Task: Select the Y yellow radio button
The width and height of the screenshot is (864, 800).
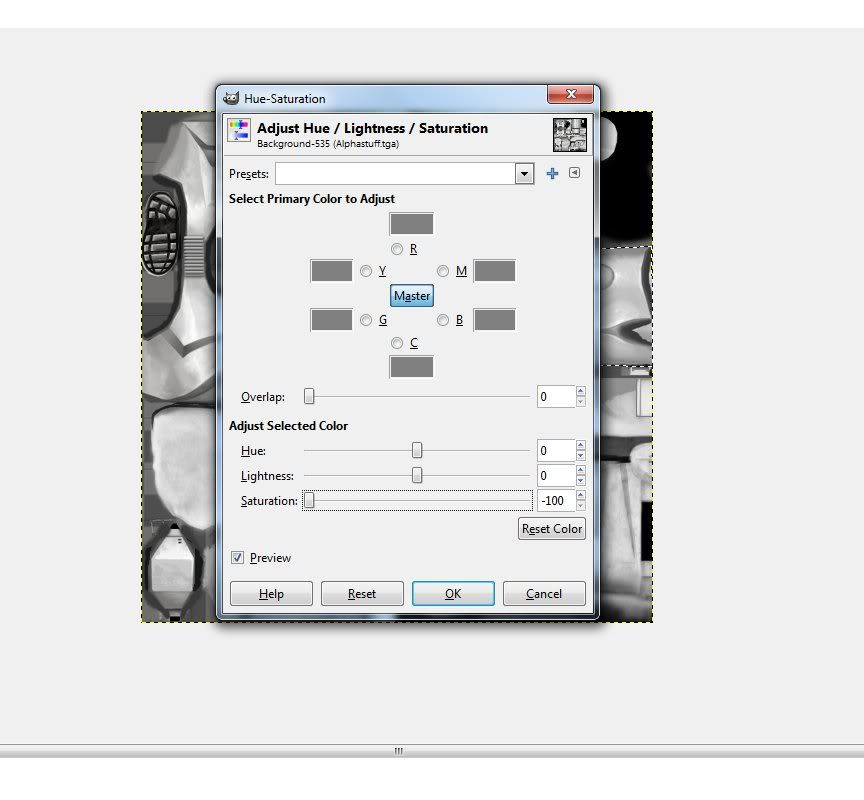Action: [x=366, y=271]
